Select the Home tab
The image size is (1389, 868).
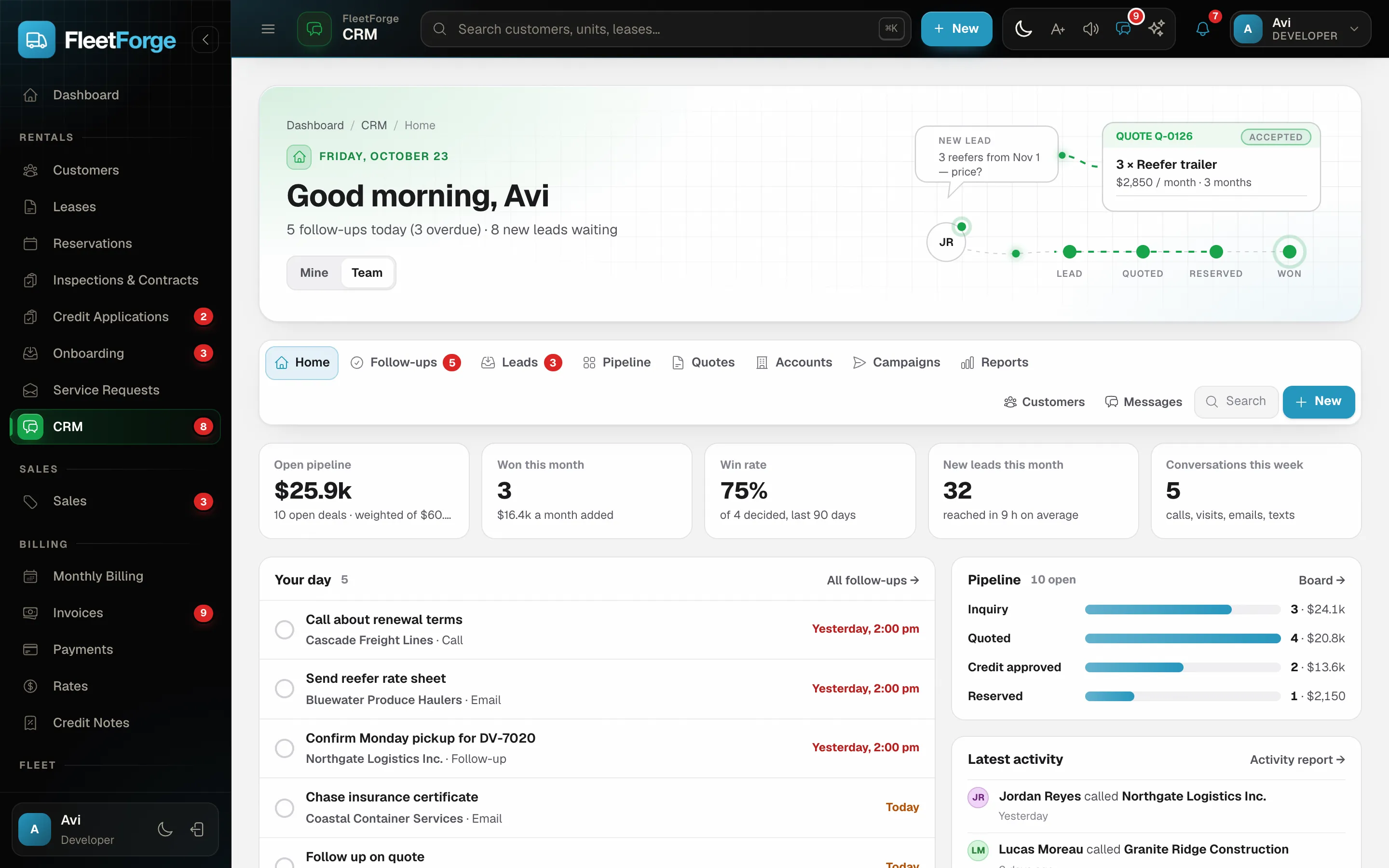[302, 363]
